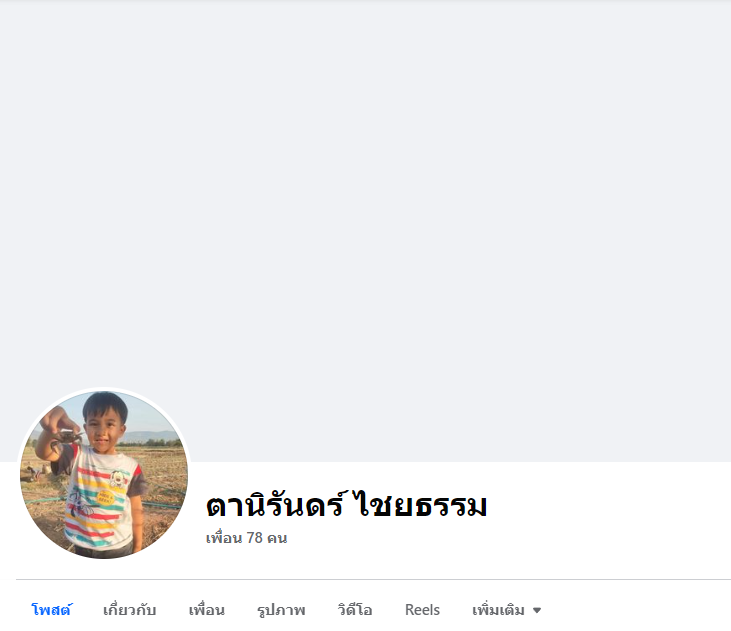
Task: Switch to the Reels tab
Action: click(x=422, y=610)
